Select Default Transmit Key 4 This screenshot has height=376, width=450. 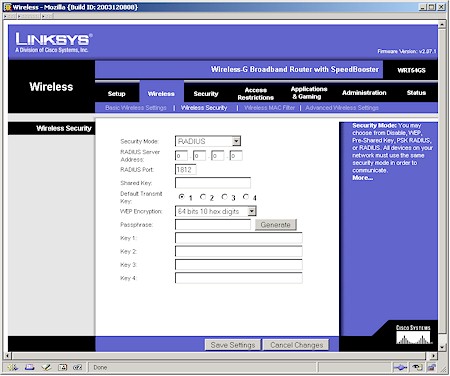pyautogui.click(x=246, y=197)
